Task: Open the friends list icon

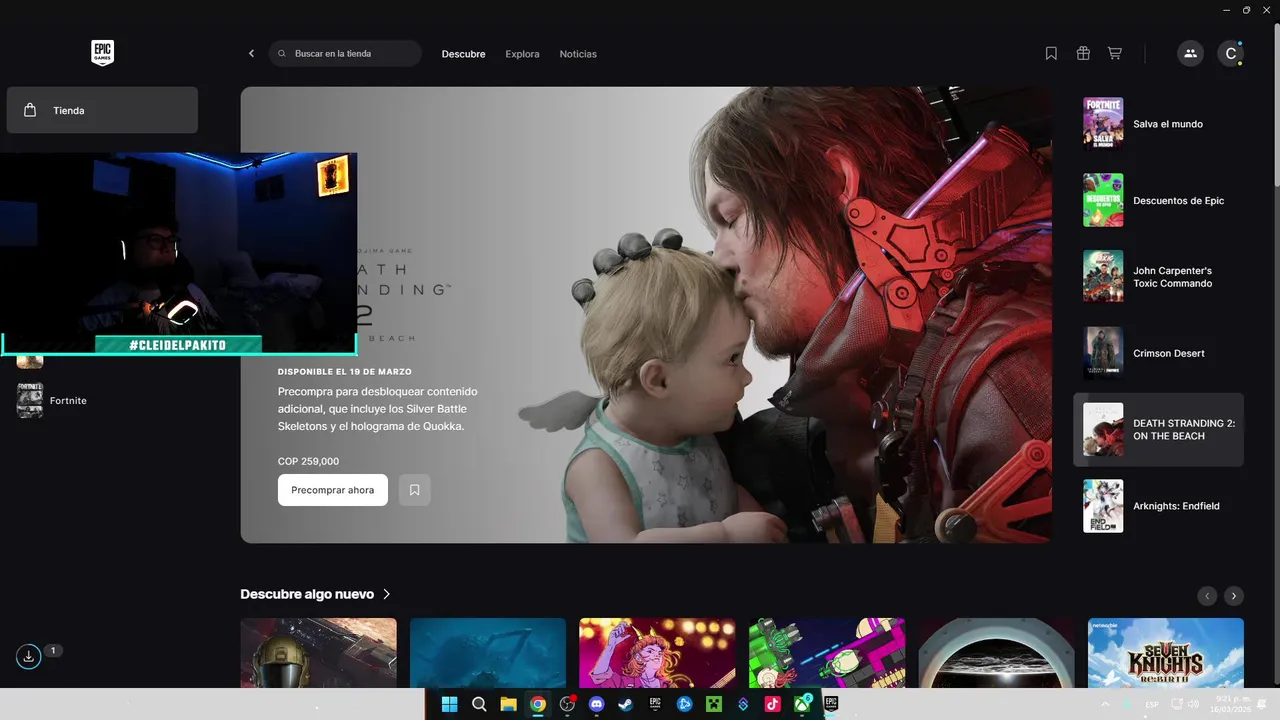Action: [1190, 54]
